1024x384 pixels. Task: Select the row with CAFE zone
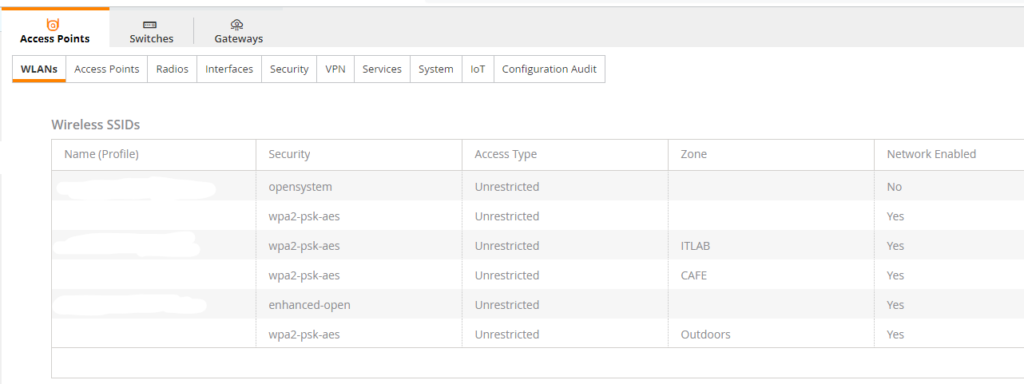[x=537, y=276]
